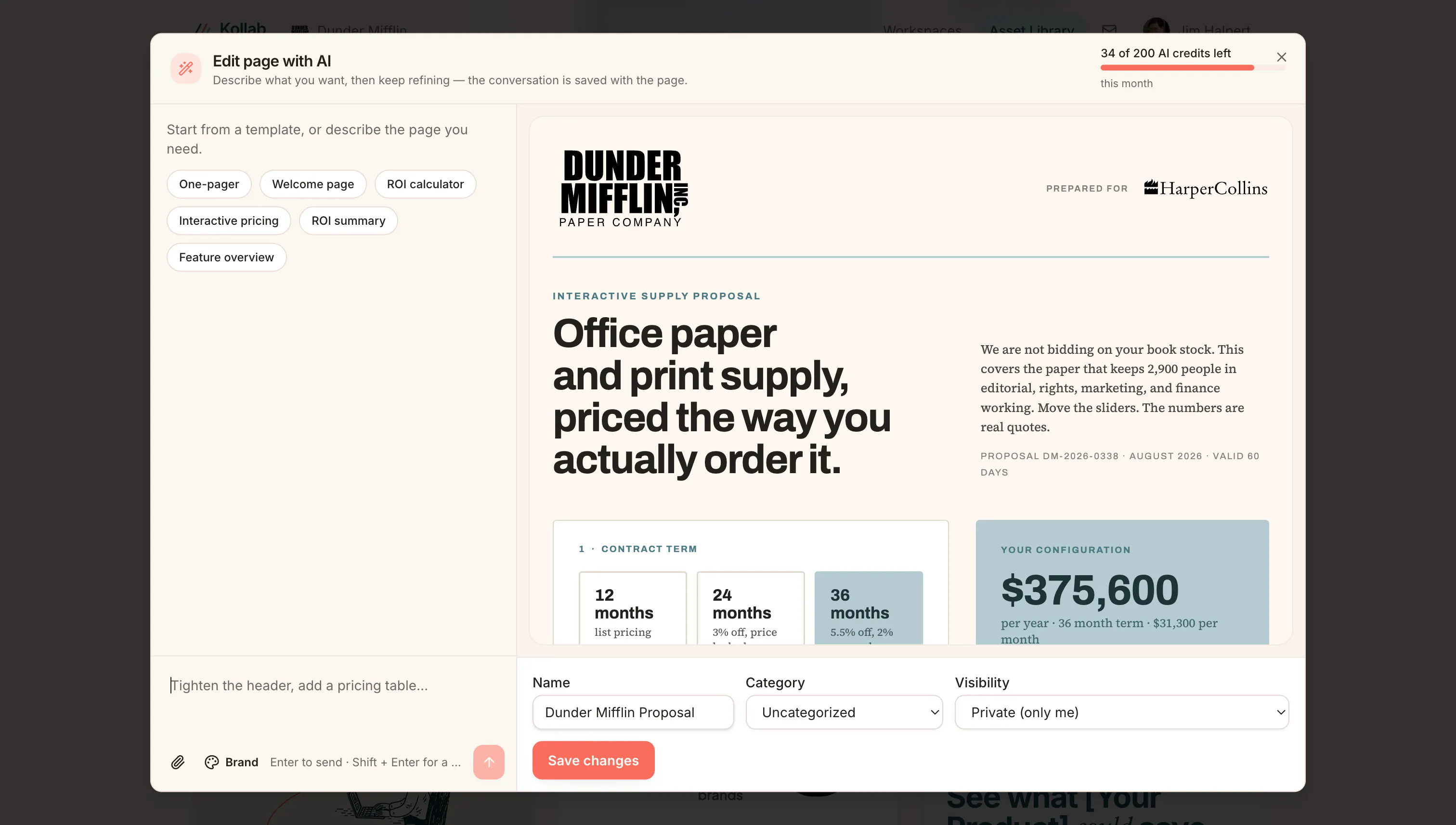The width and height of the screenshot is (1456, 825).
Task: Click the HarperCollins logo in the preview
Action: point(1206,188)
